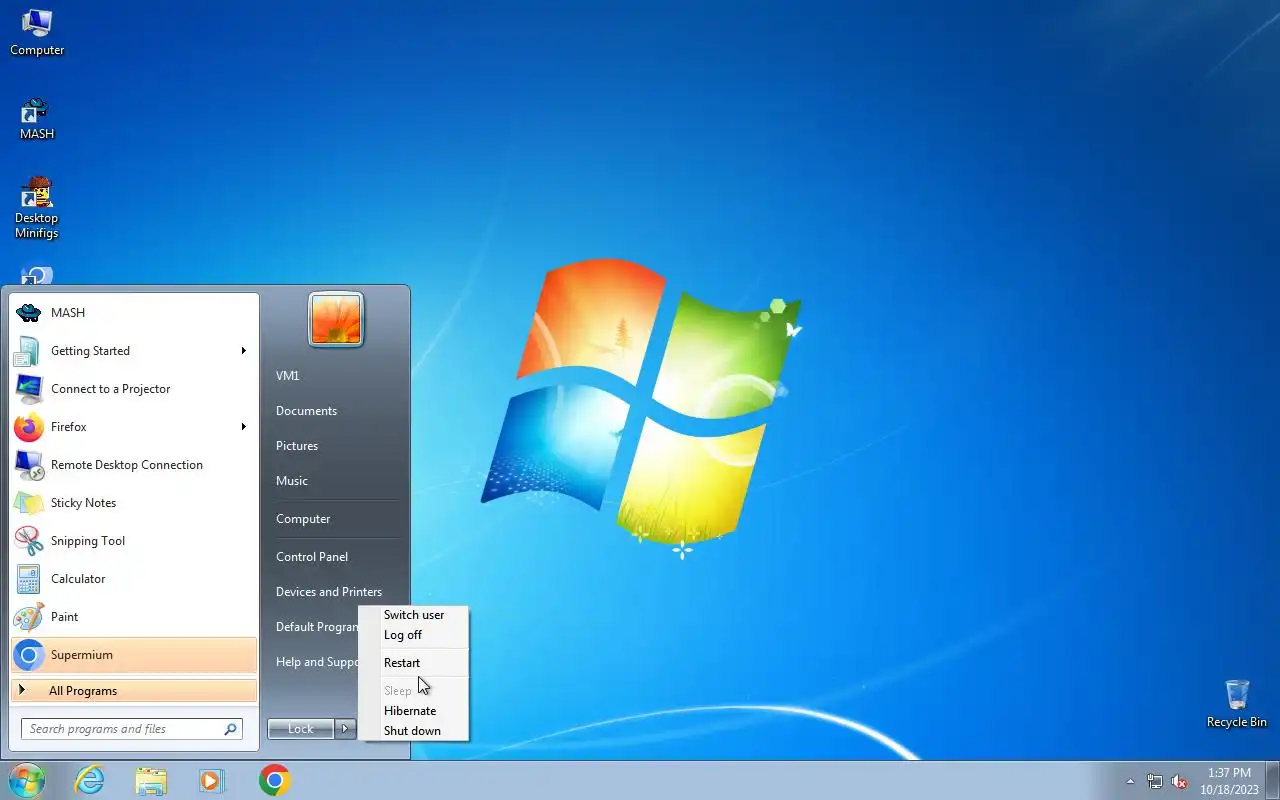1280x800 pixels.
Task: Select the MASH desktop shortcut
Action: pos(37,118)
